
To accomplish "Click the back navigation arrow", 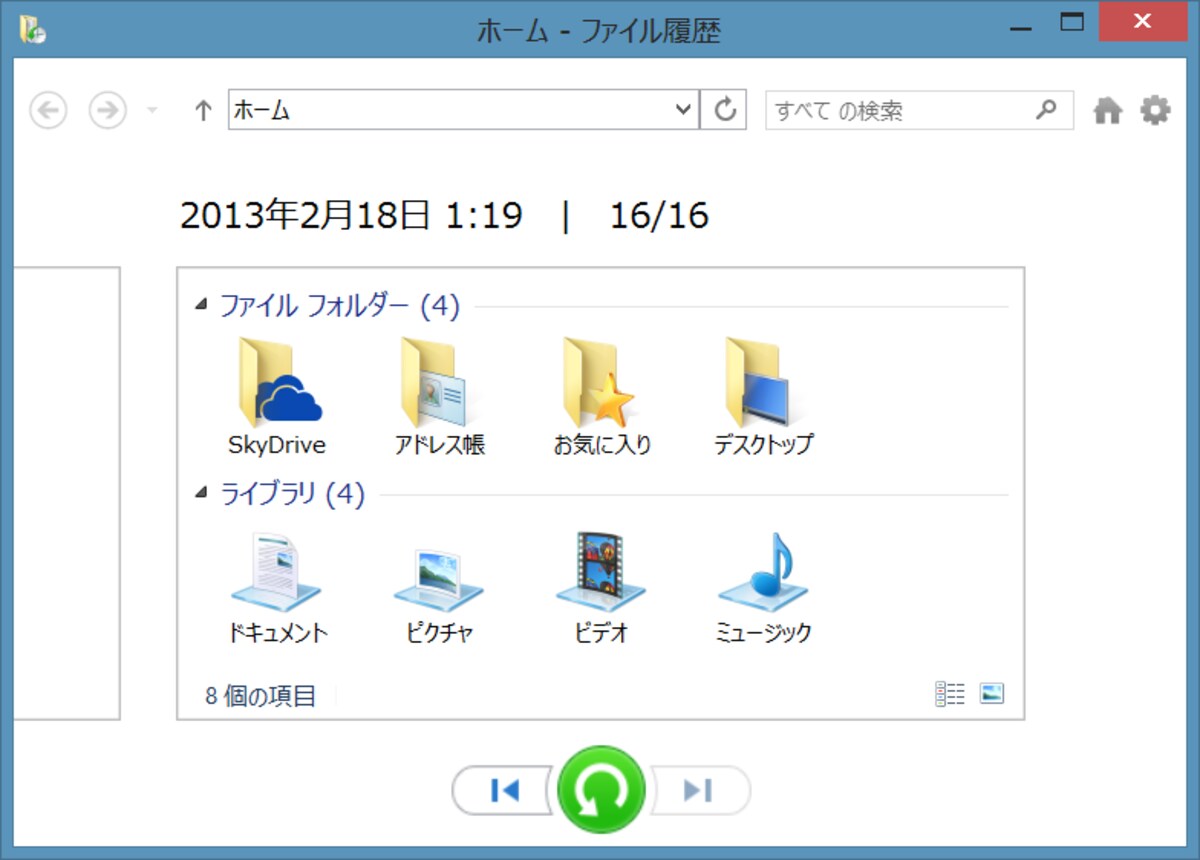I will (x=48, y=110).
